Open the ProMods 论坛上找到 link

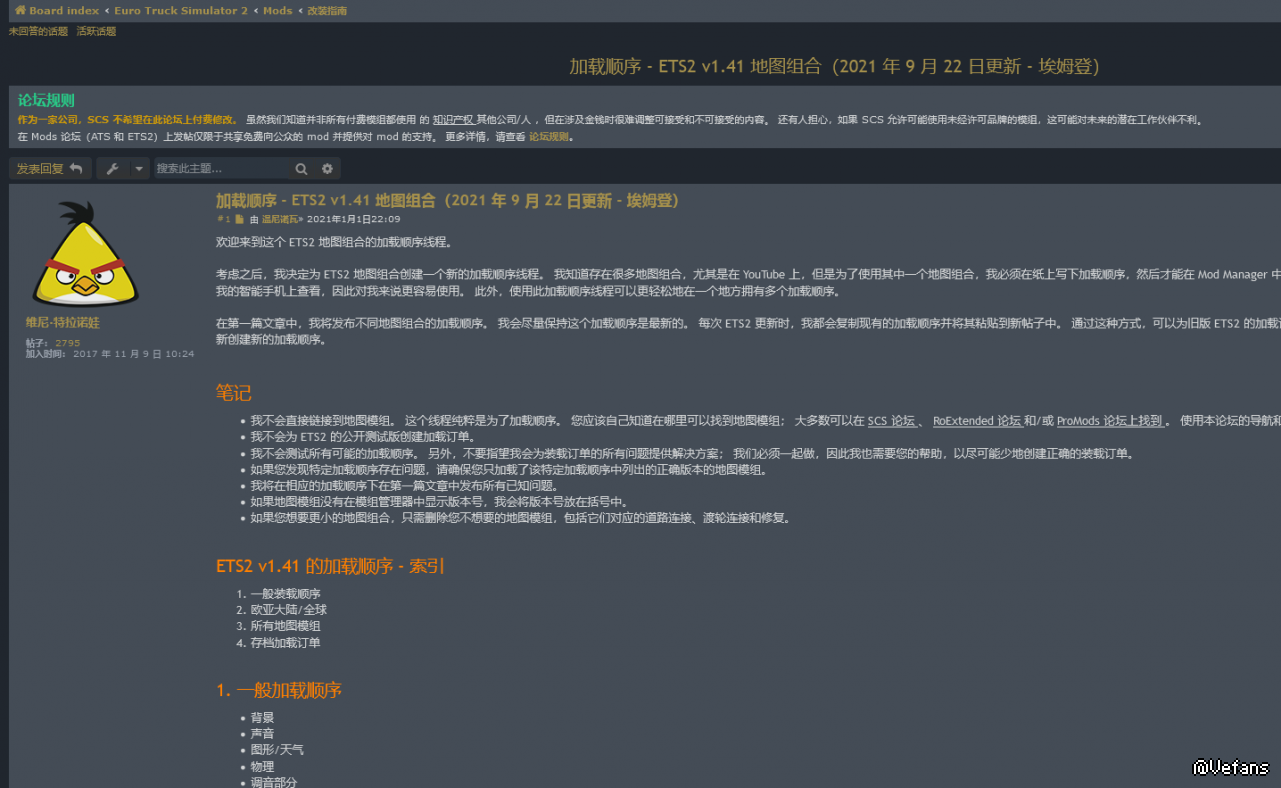[x=1110, y=421]
